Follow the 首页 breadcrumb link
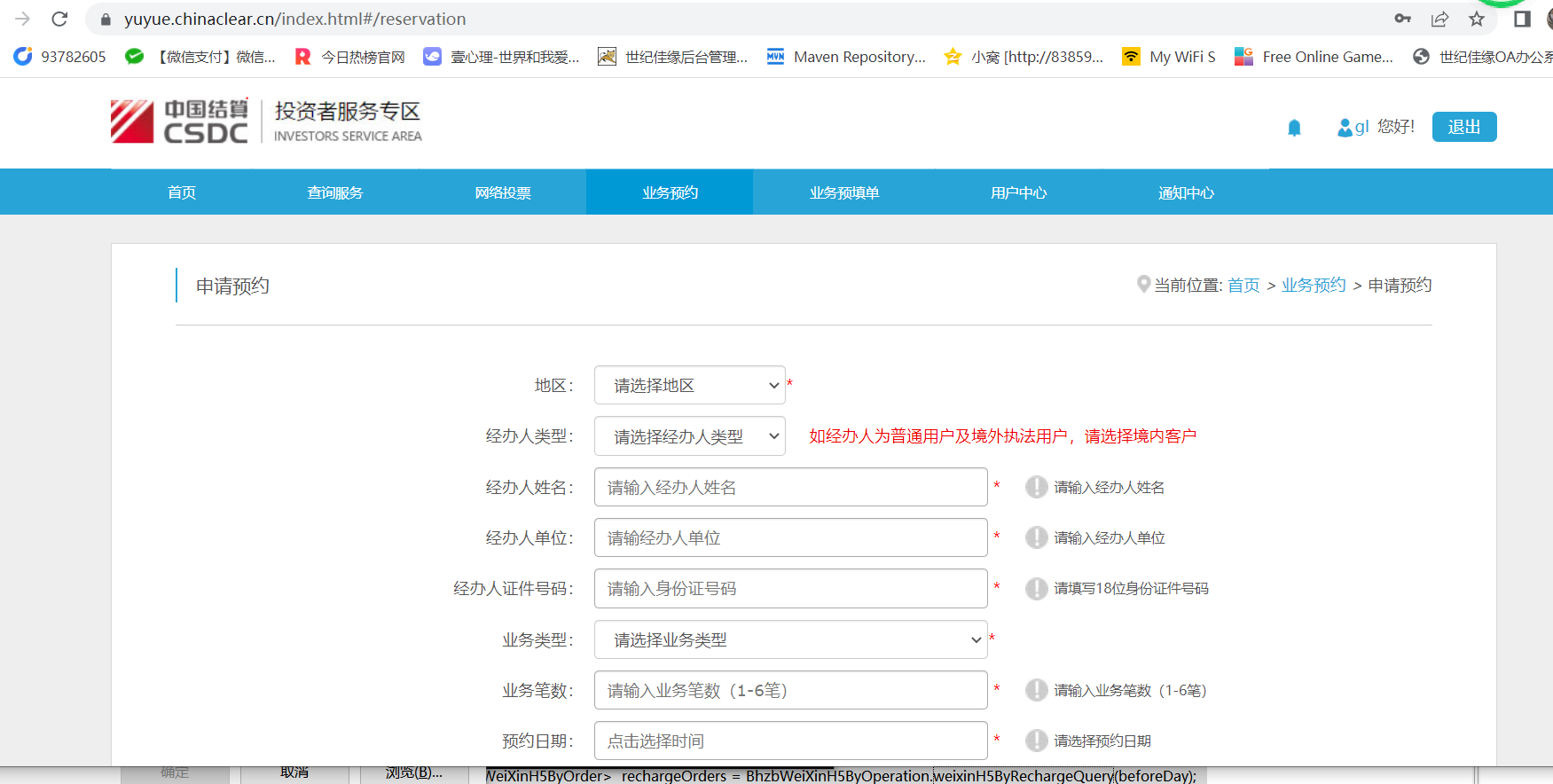Viewport: 1553px width, 784px height. tap(1243, 285)
